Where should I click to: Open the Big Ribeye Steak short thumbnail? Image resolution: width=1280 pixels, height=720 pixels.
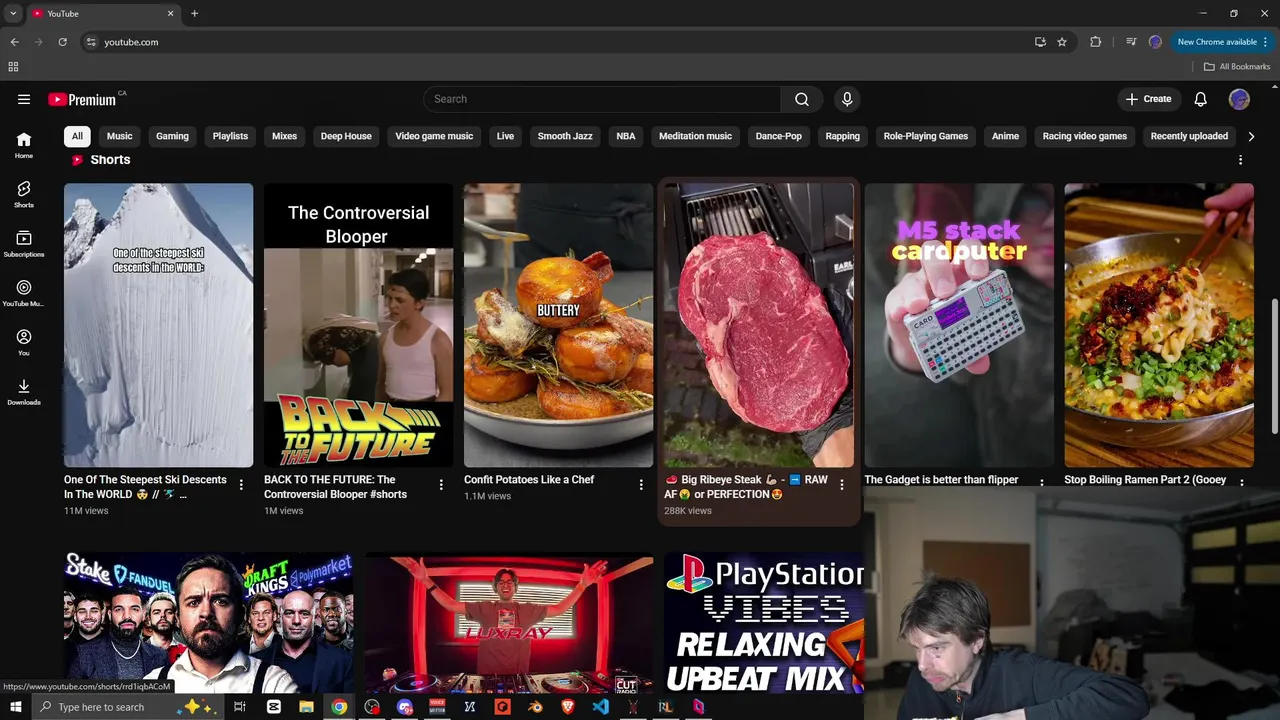coord(759,325)
